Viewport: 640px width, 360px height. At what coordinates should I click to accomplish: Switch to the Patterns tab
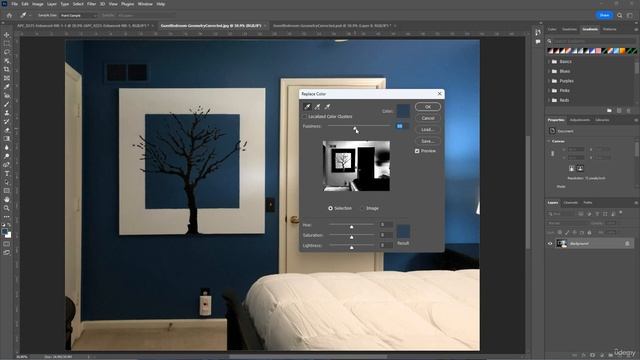pos(609,29)
